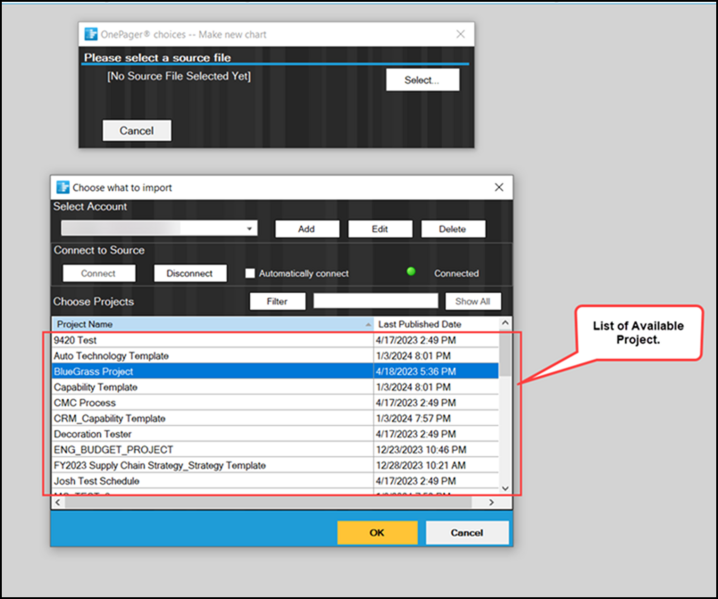Click the green Connected status indicator
Screen dimensions: 718x599
pos(411,272)
